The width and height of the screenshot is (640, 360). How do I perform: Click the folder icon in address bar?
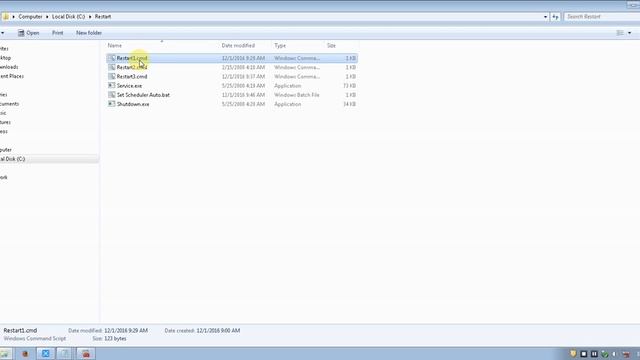click(x=5, y=16)
